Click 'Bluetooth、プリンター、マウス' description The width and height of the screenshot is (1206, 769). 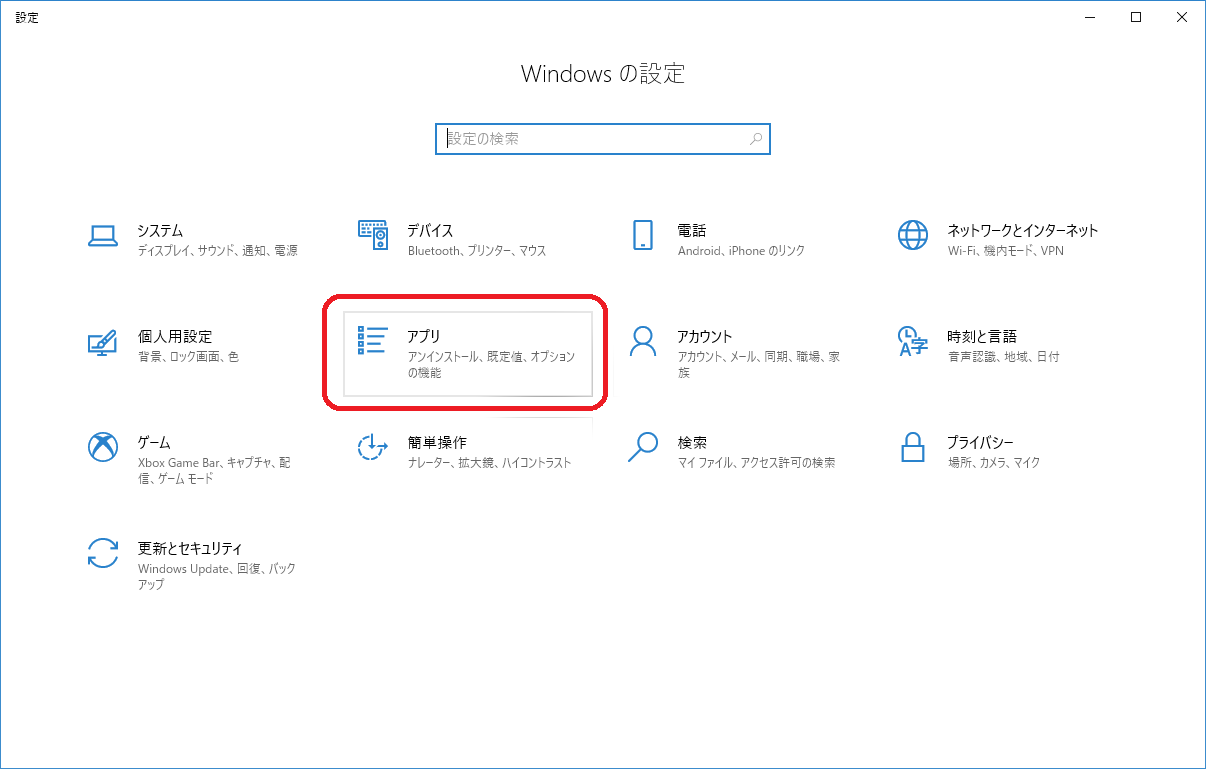pyautogui.click(x=477, y=251)
